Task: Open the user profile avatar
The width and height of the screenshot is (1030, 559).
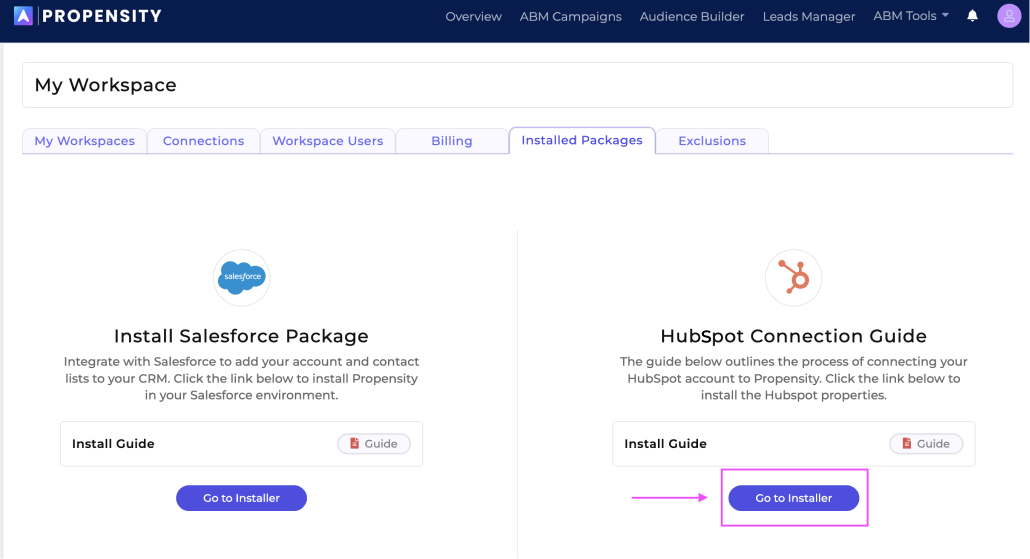Action: click(x=1008, y=16)
